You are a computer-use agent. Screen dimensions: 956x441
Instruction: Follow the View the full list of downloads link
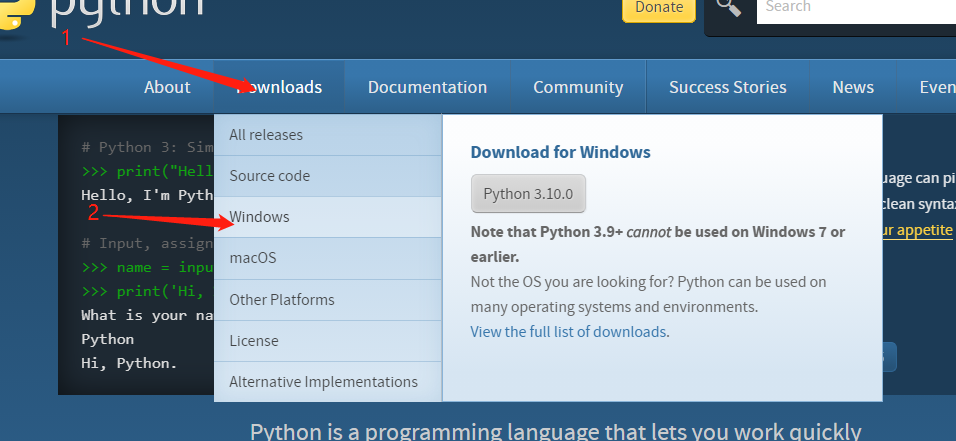pos(568,332)
